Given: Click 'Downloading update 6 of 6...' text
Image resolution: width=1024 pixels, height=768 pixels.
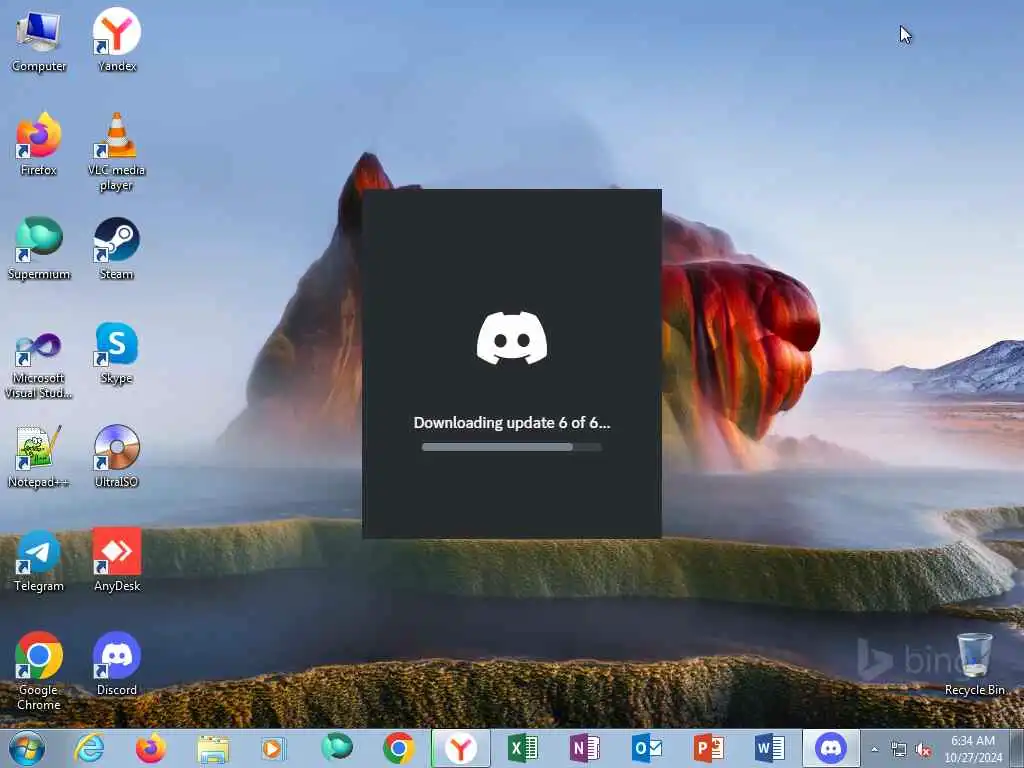Looking at the screenshot, I should (512, 423).
